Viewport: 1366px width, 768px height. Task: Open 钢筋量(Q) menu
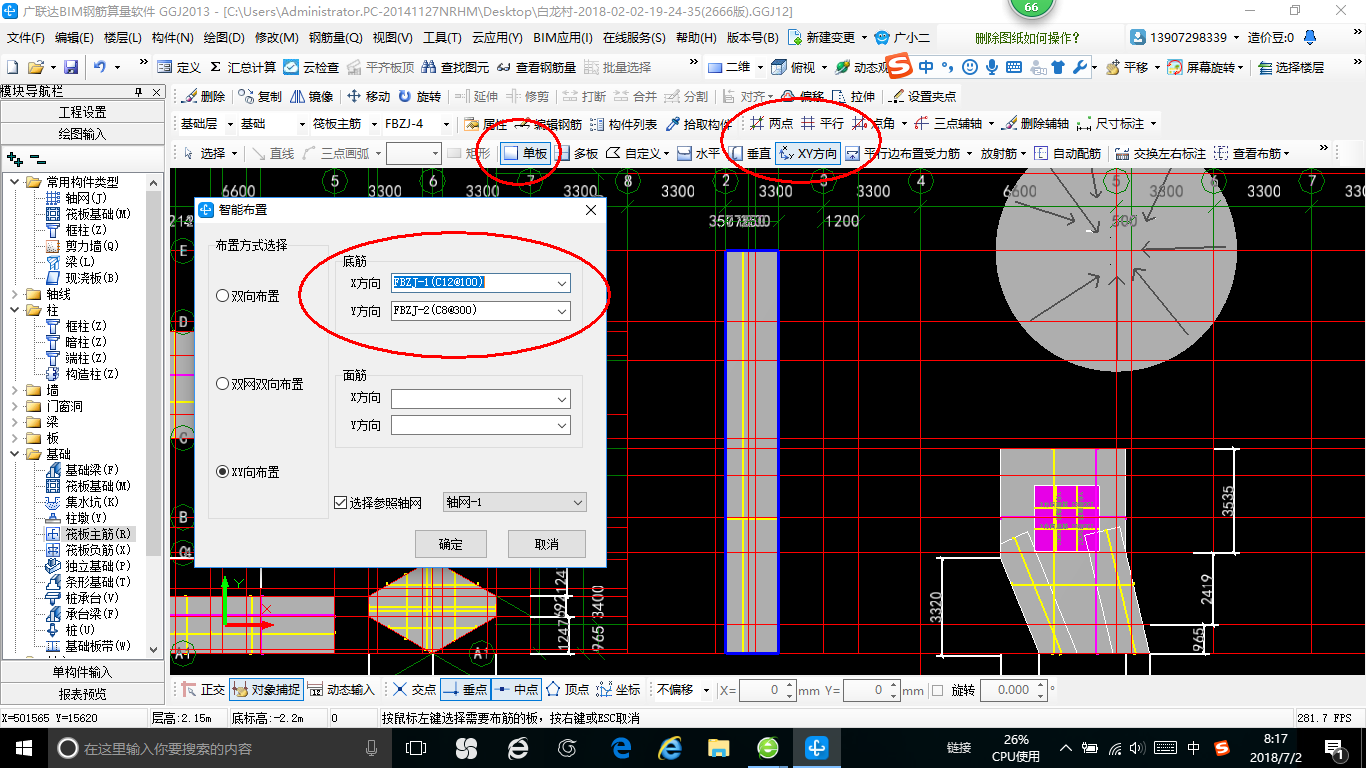[x=336, y=38]
